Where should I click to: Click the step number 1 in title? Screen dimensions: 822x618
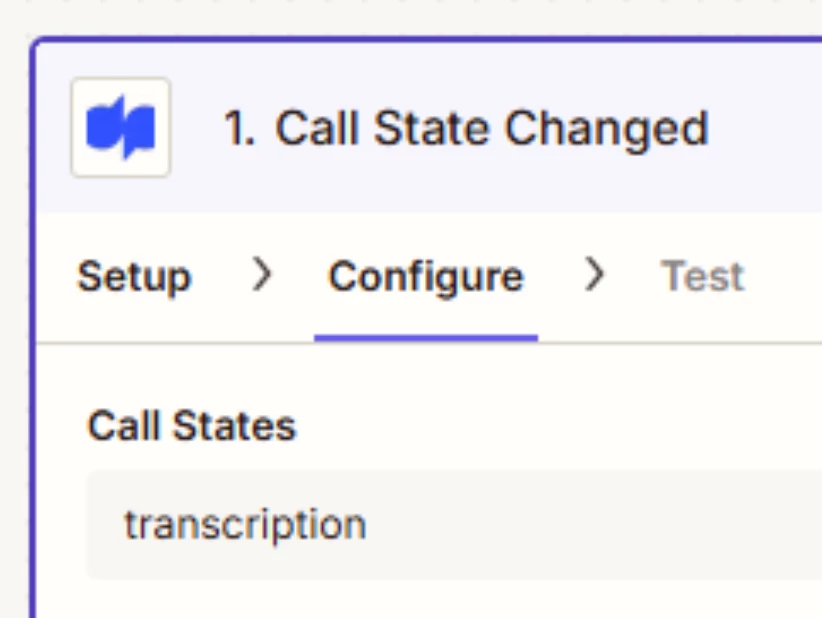click(x=239, y=128)
